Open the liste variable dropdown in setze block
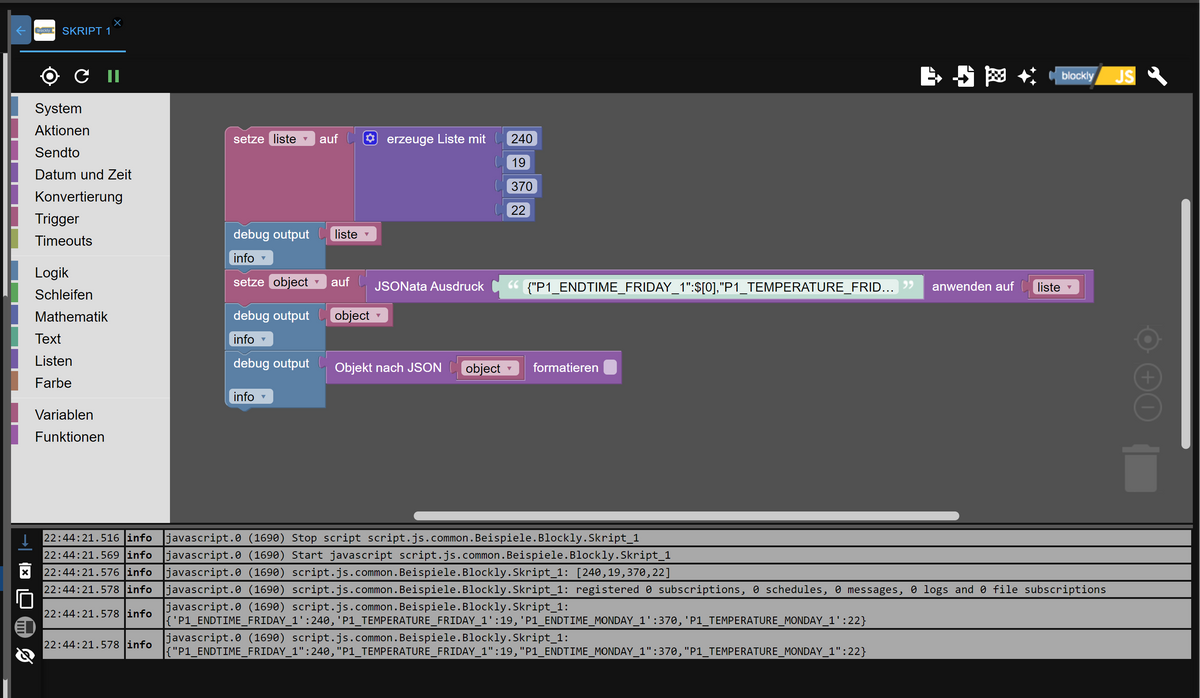Image resolution: width=1200 pixels, height=698 pixels. click(x=292, y=139)
